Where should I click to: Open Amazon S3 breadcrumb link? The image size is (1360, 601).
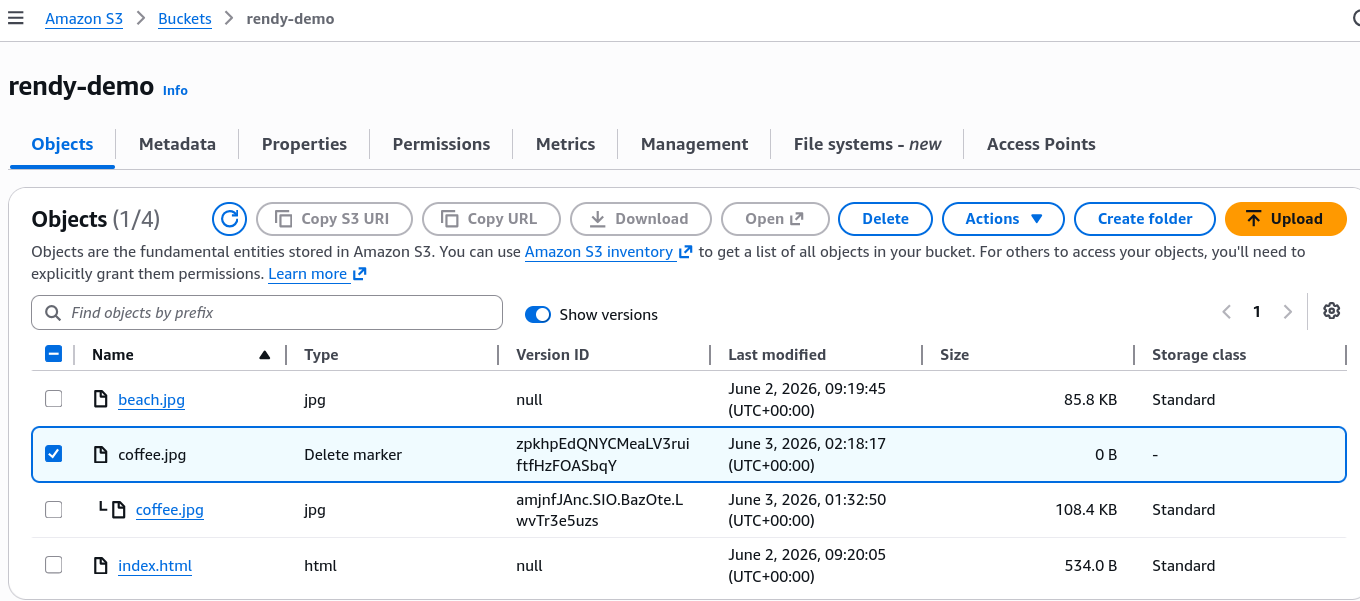pyautogui.click(x=84, y=19)
